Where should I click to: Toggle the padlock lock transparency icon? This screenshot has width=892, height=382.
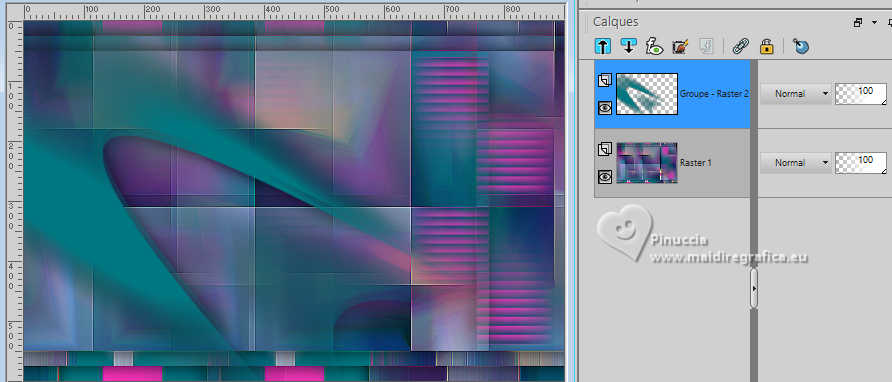(x=766, y=47)
